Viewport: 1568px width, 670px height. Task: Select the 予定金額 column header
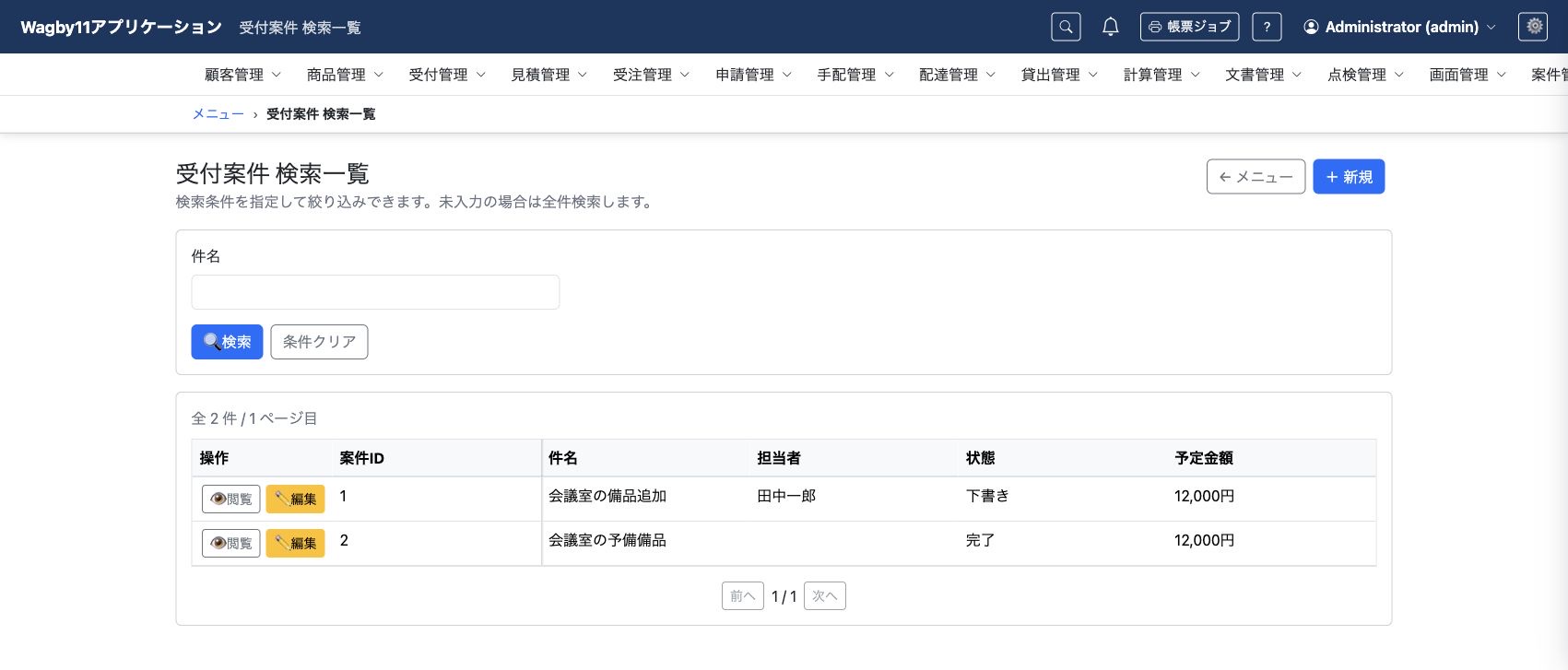1272,458
